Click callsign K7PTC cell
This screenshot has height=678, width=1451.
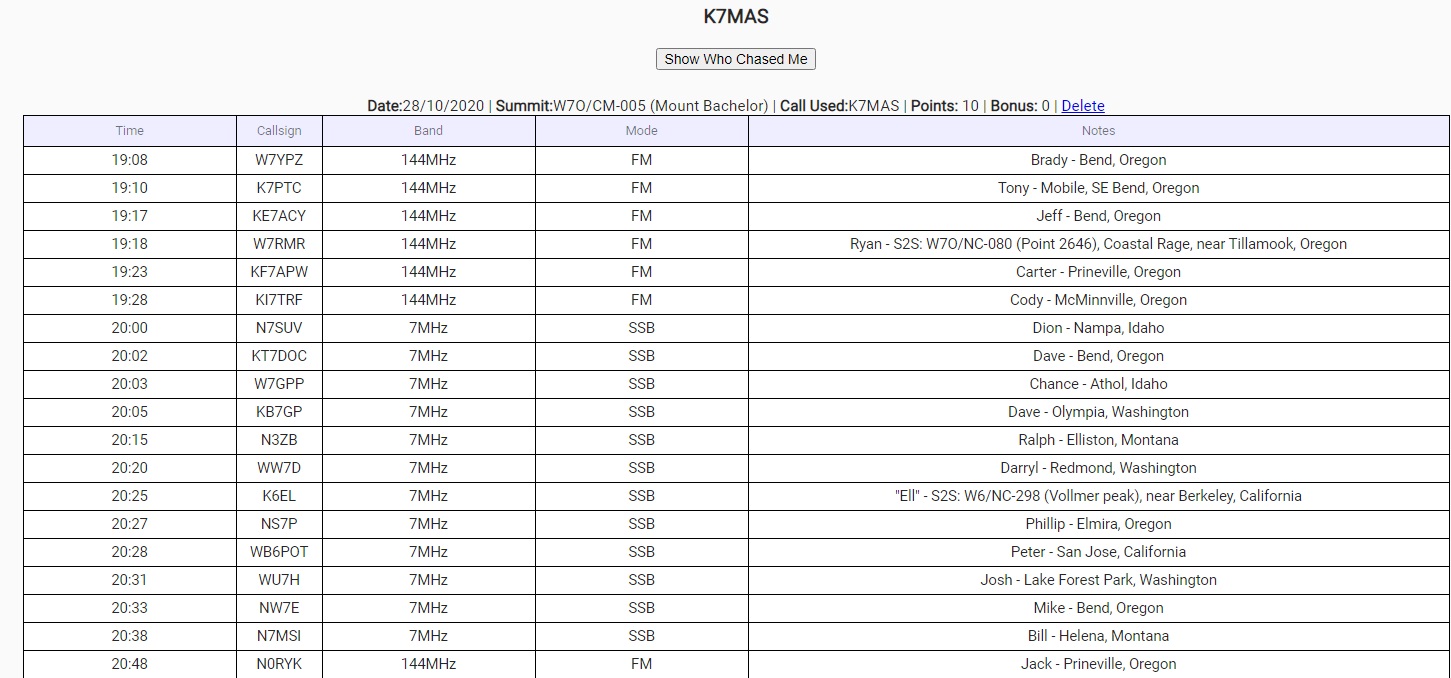click(x=279, y=188)
